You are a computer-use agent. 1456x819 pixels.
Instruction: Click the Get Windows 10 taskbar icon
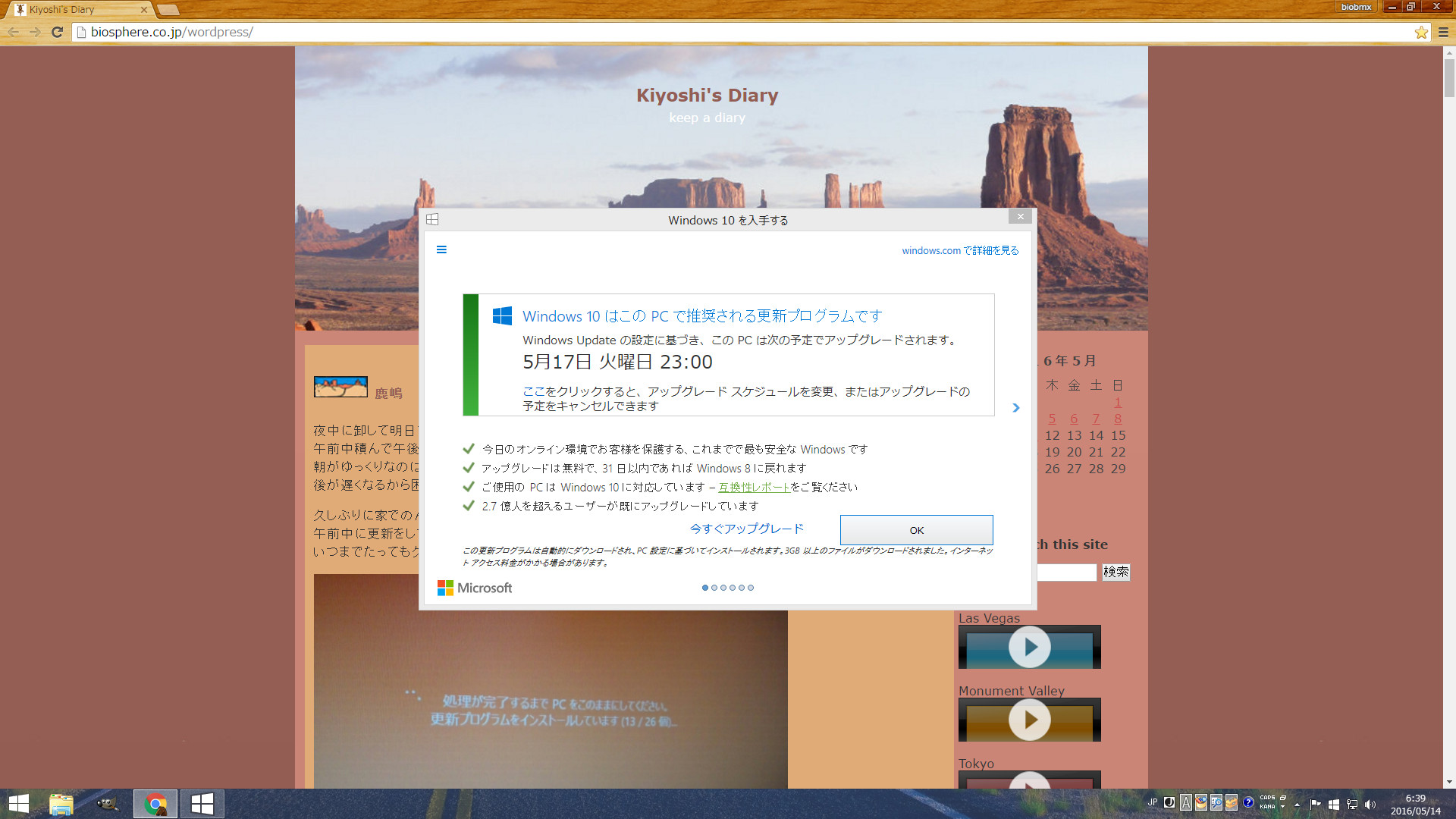pyautogui.click(x=202, y=804)
